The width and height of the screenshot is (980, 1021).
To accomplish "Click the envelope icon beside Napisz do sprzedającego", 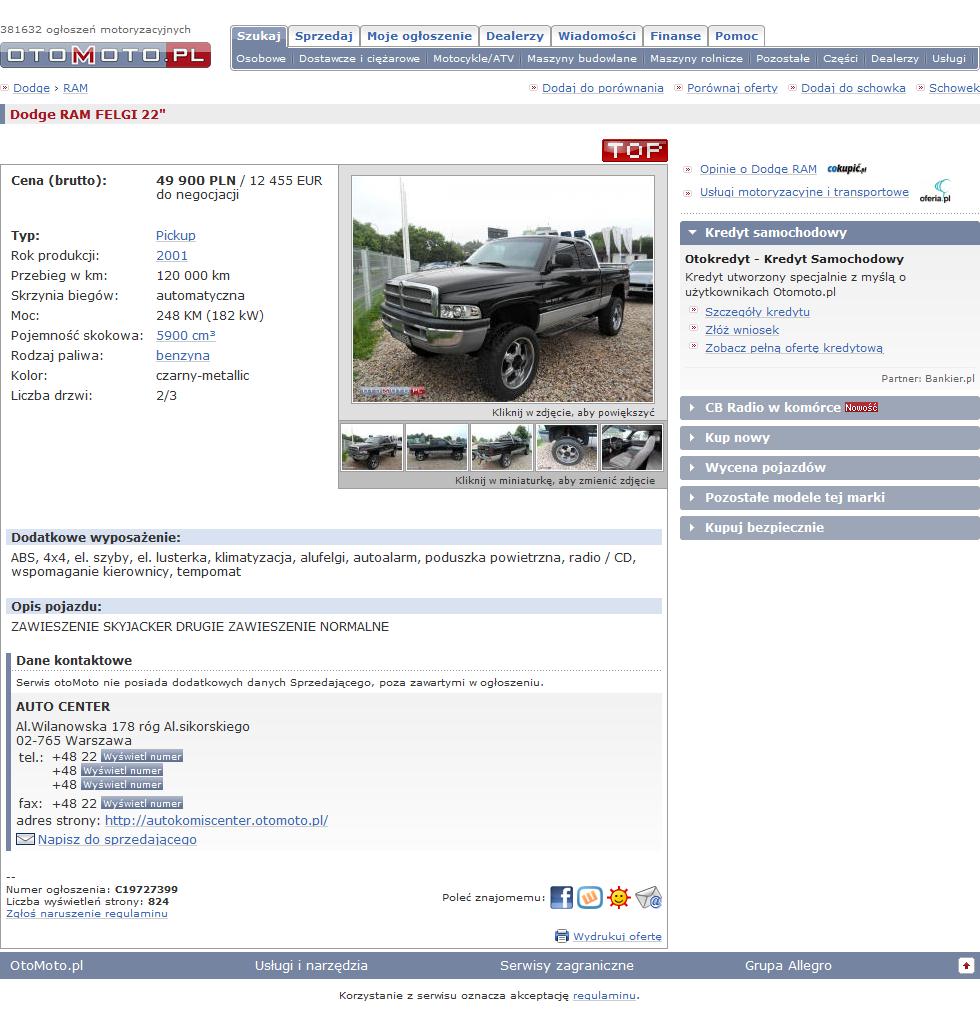I will [25, 839].
